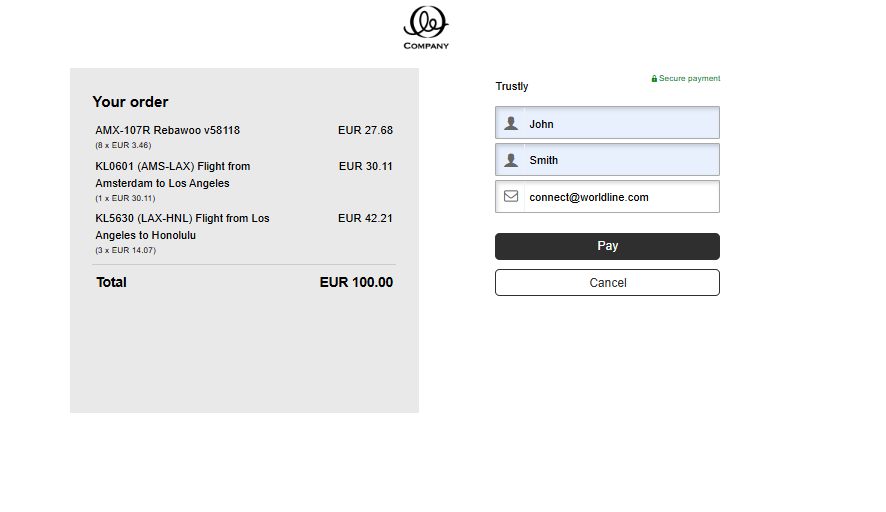Click the Company logo at top
Image resolution: width=886 pixels, height=512 pixels.
click(426, 28)
